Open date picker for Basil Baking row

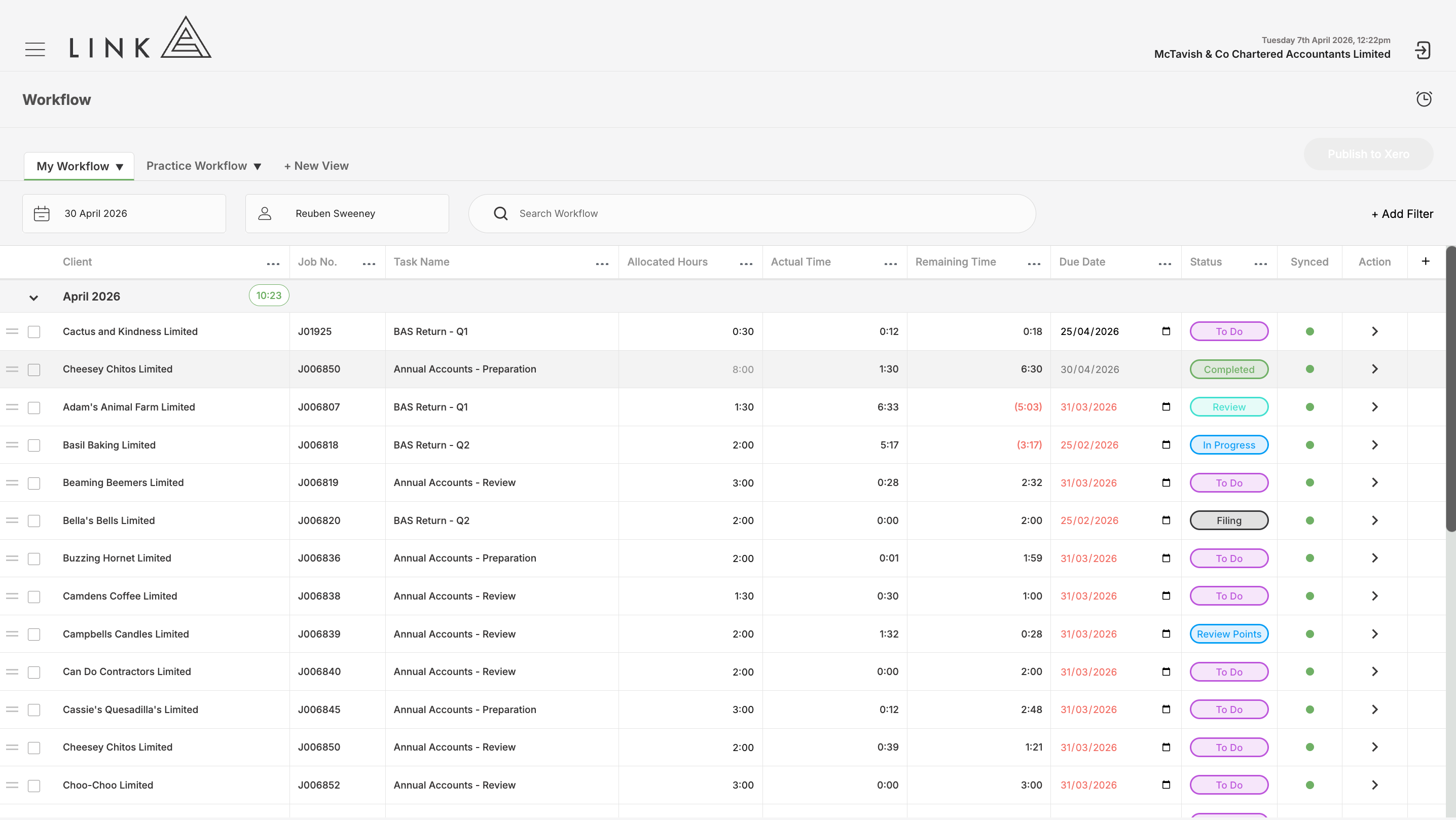click(x=1166, y=445)
